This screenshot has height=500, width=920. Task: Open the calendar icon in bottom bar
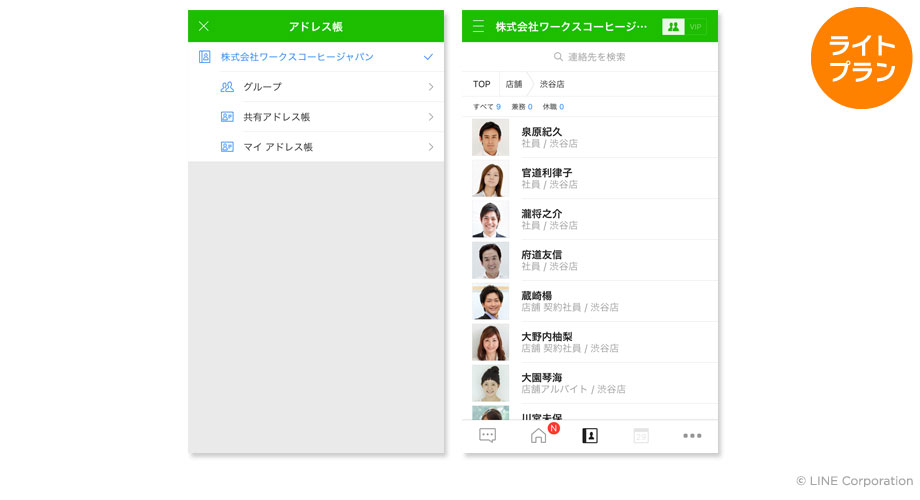point(641,435)
